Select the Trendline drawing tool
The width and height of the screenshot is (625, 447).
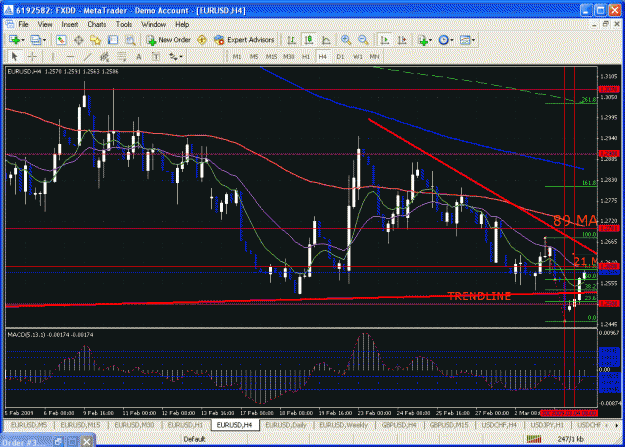[87, 57]
